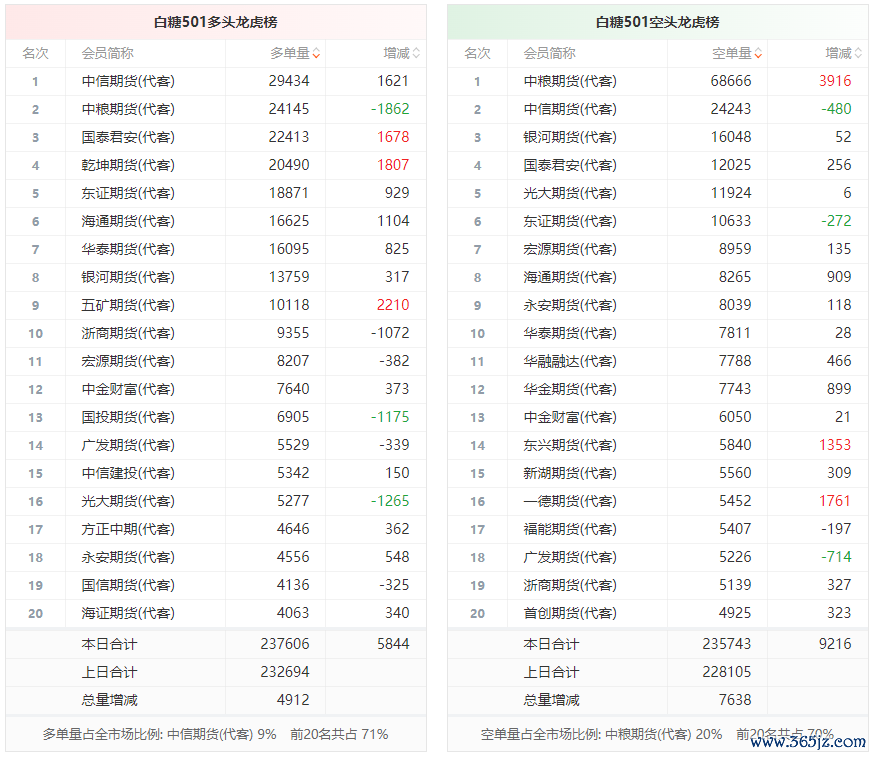This screenshot has width=873, height=757.
Task: Click the 68666 short position value
Action: coord(731,81)
